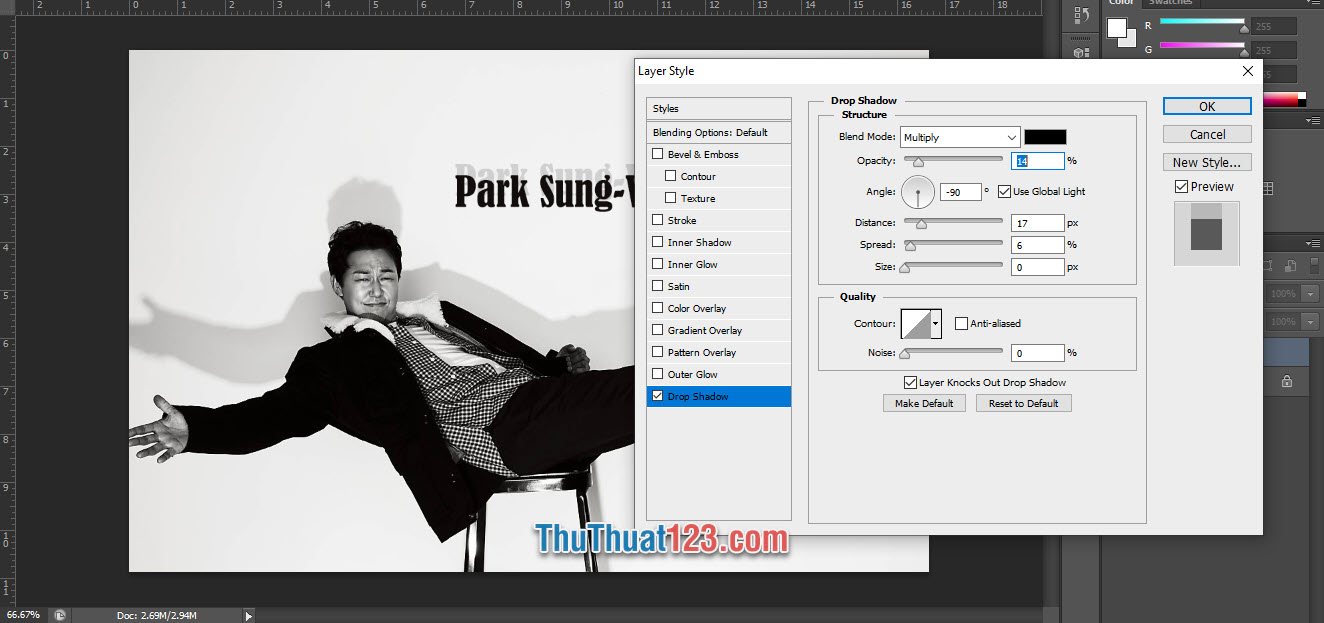The image size is (1324, 623).
Task: Click the foreground color square in Color panel
Action: pyautogui.click(x=1117, y=27)
